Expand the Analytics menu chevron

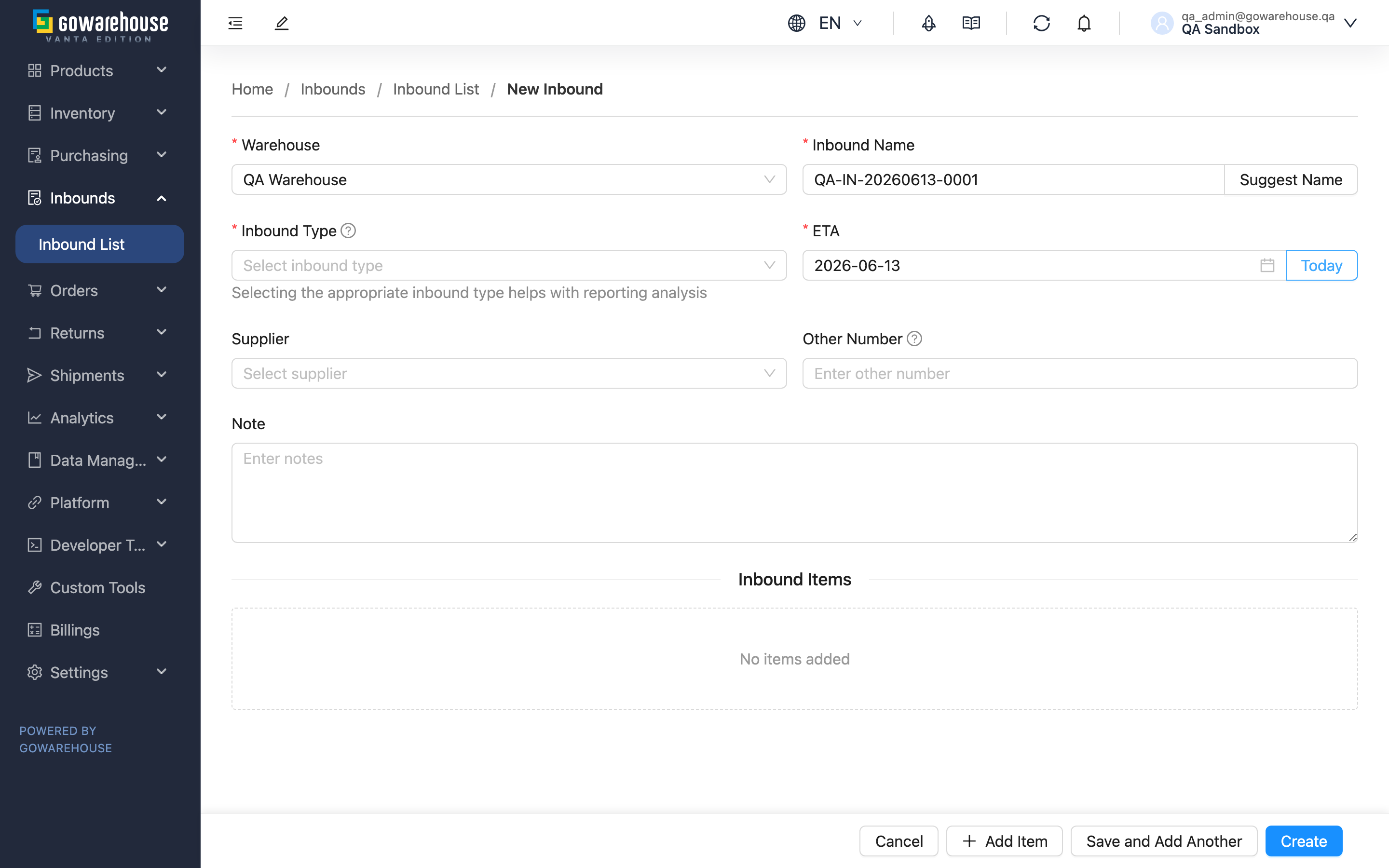(162, 417)
